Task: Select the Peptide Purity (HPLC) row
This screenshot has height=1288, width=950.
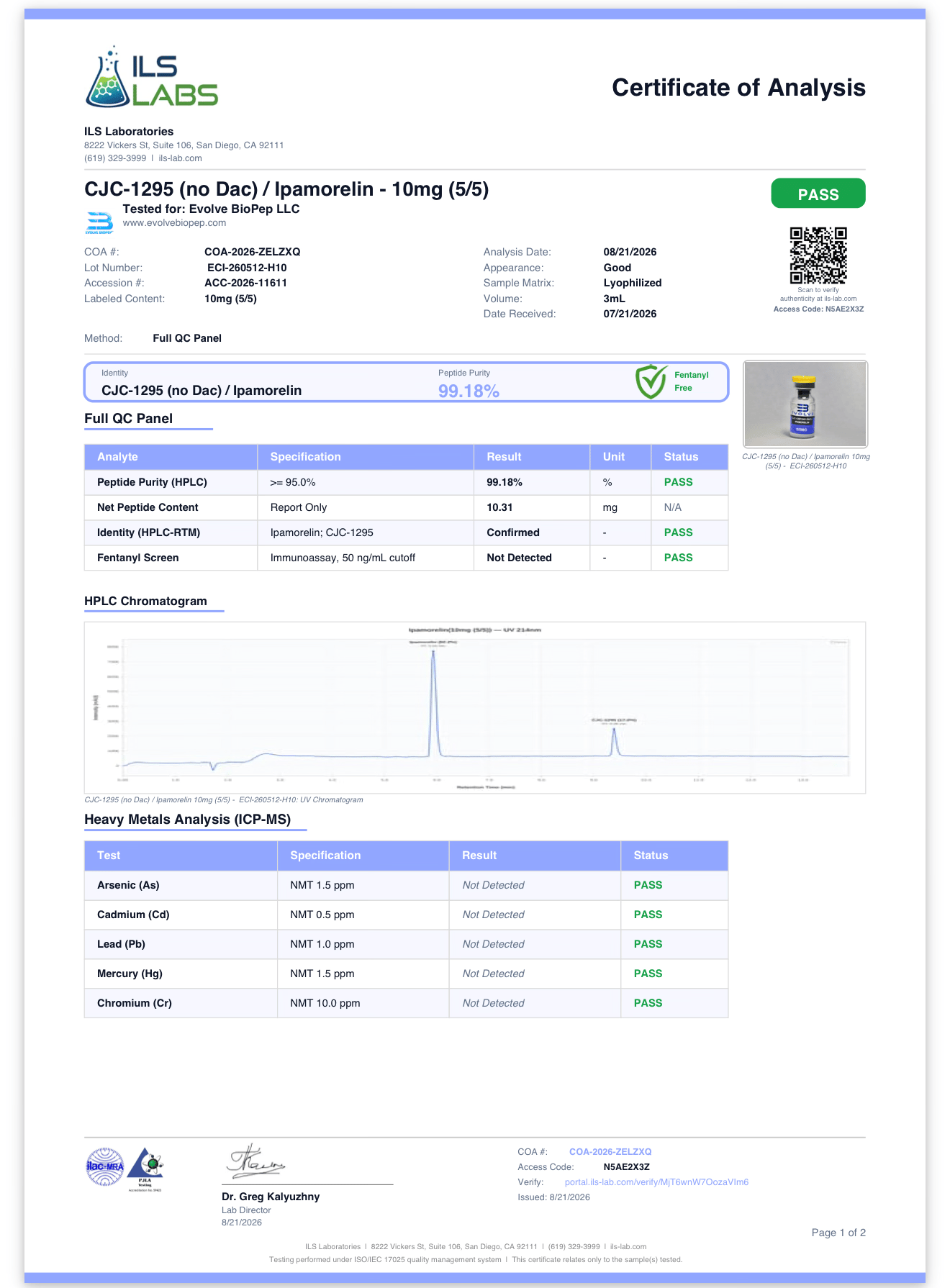Action: (x=406, y=482)
